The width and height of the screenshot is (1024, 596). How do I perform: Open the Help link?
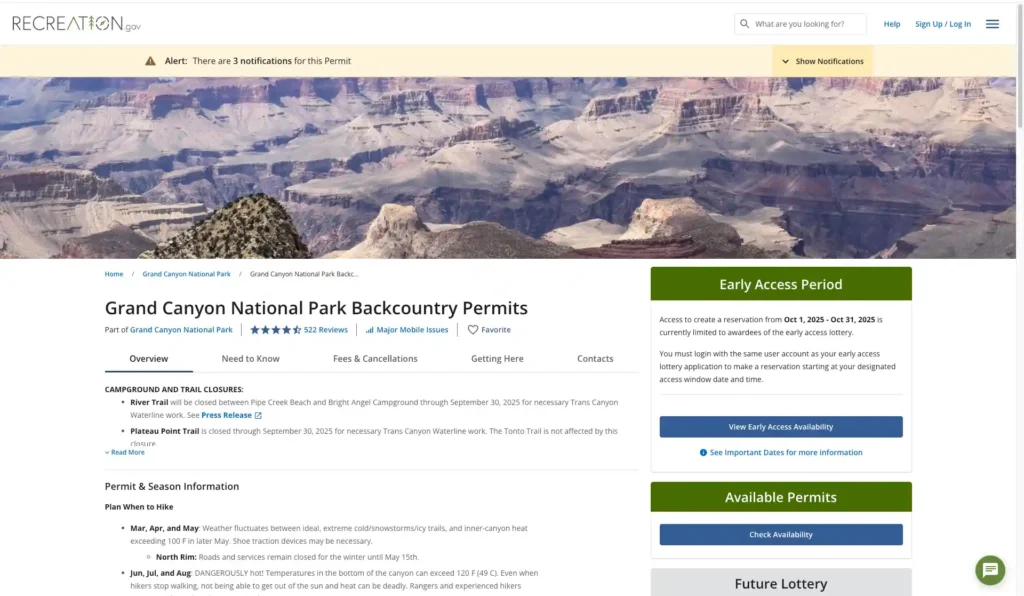(892, 24)
